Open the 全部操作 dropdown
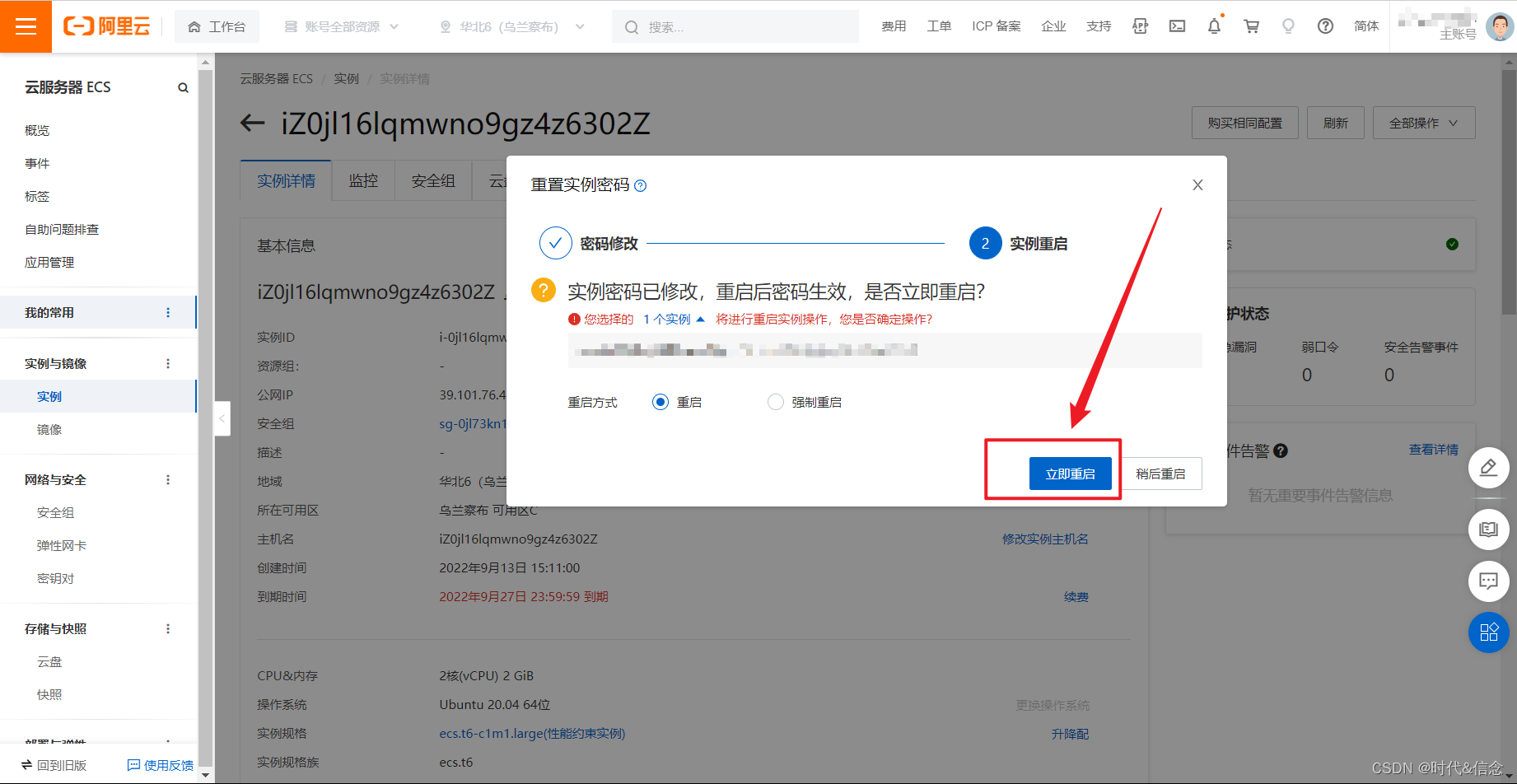 pyautogui.click(x=1423, y=123)
